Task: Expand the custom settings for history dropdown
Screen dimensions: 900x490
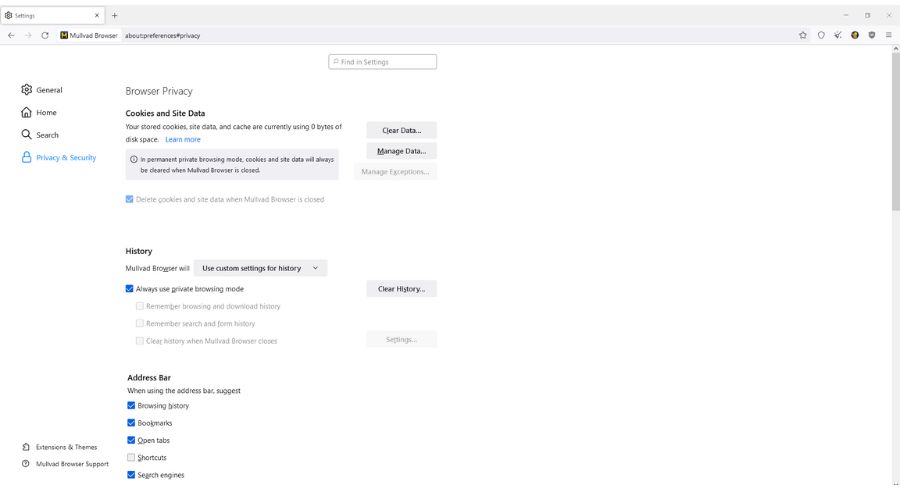Action: (x=260, y=268)
